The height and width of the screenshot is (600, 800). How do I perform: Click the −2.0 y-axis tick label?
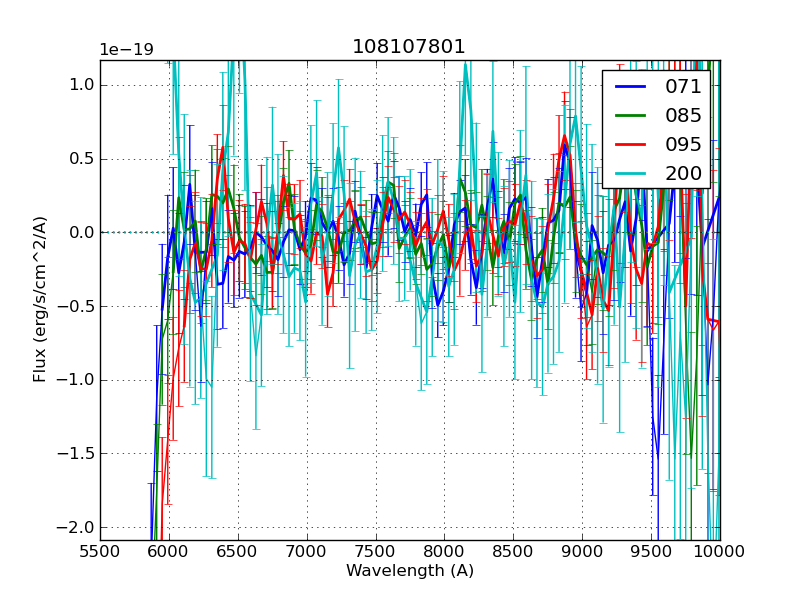point(76,527)
